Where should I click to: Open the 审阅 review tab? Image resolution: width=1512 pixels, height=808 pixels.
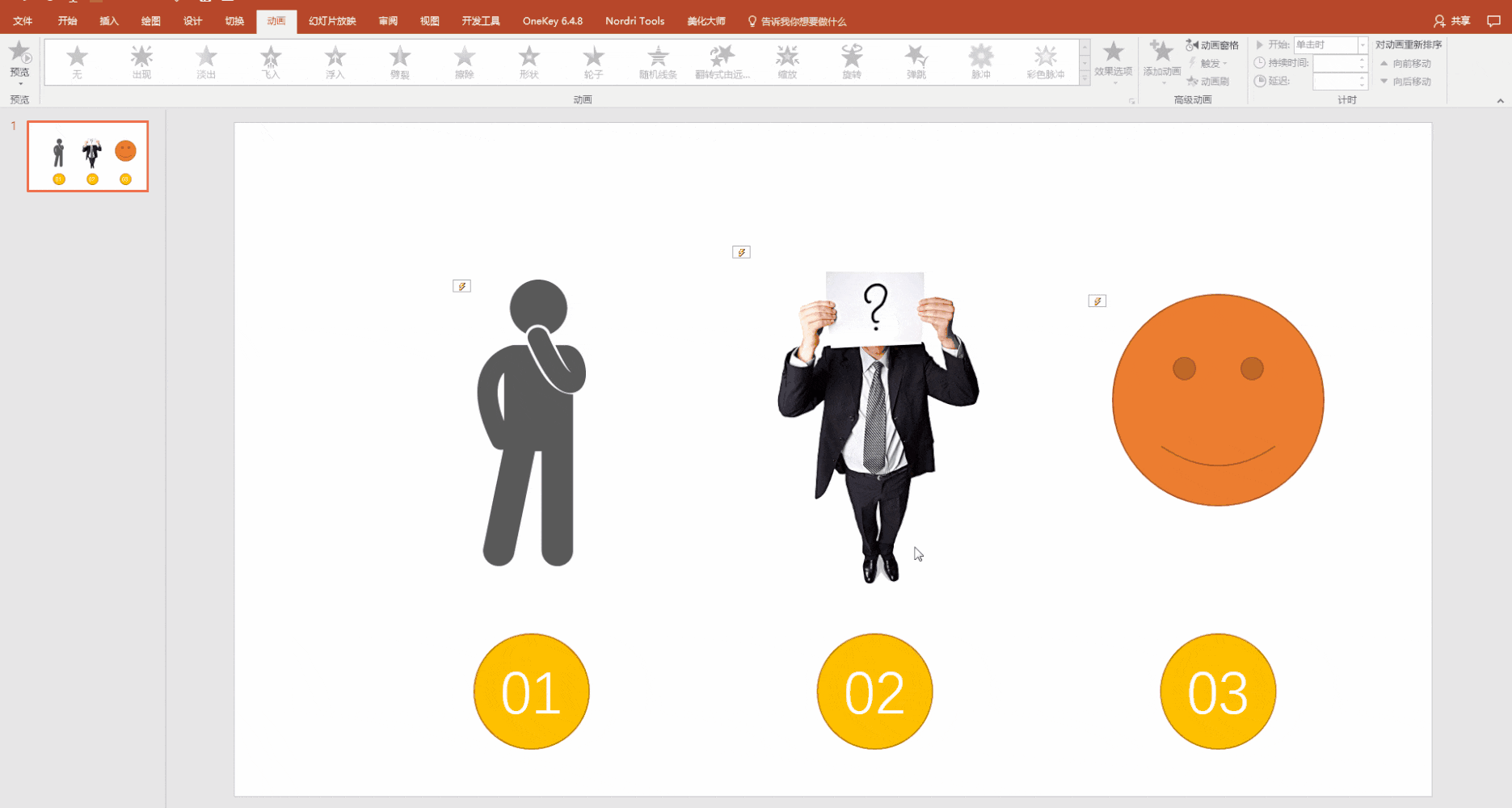(388, 21)
